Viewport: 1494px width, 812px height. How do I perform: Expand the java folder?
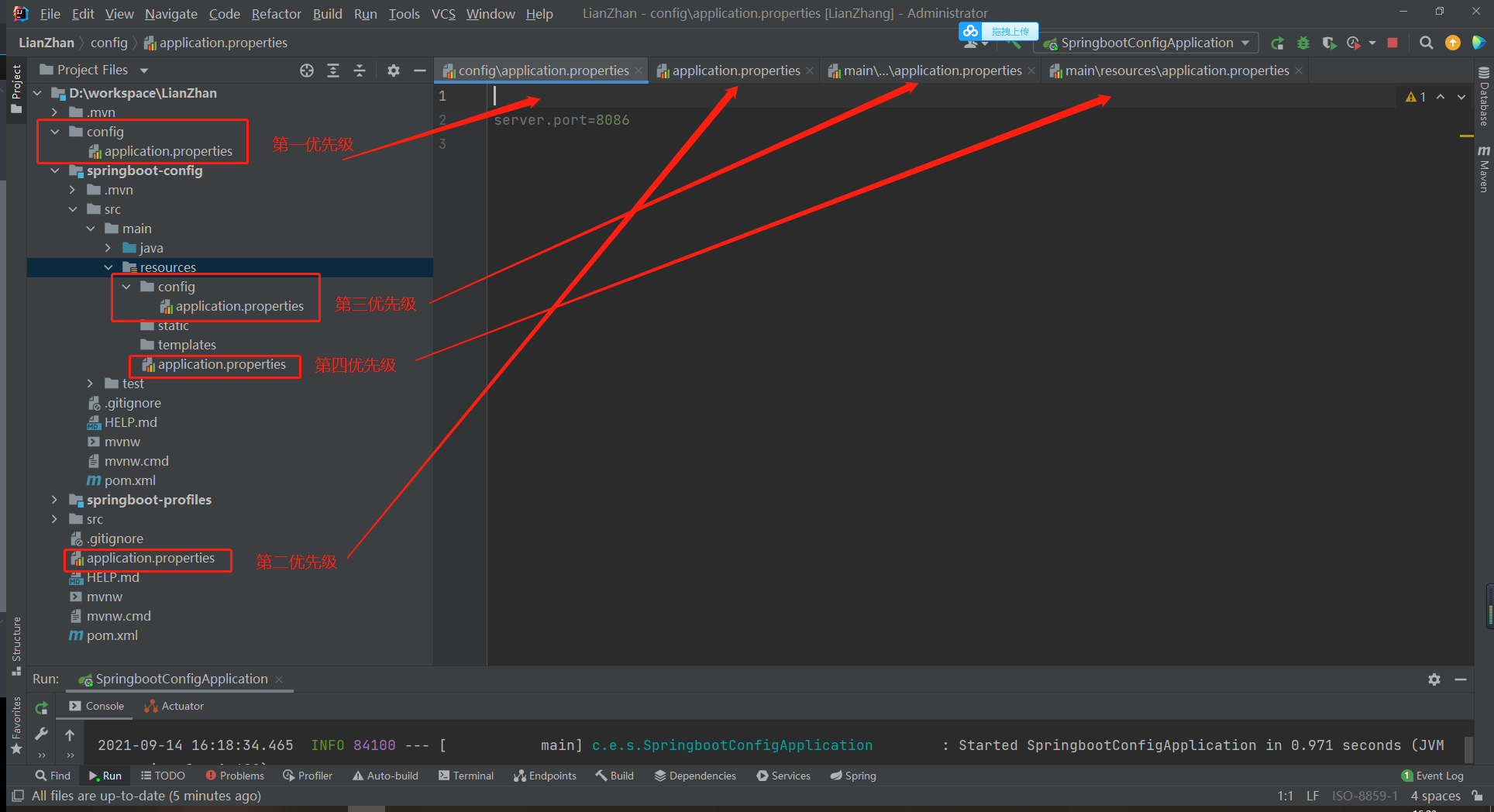click(x=108, y=248)
